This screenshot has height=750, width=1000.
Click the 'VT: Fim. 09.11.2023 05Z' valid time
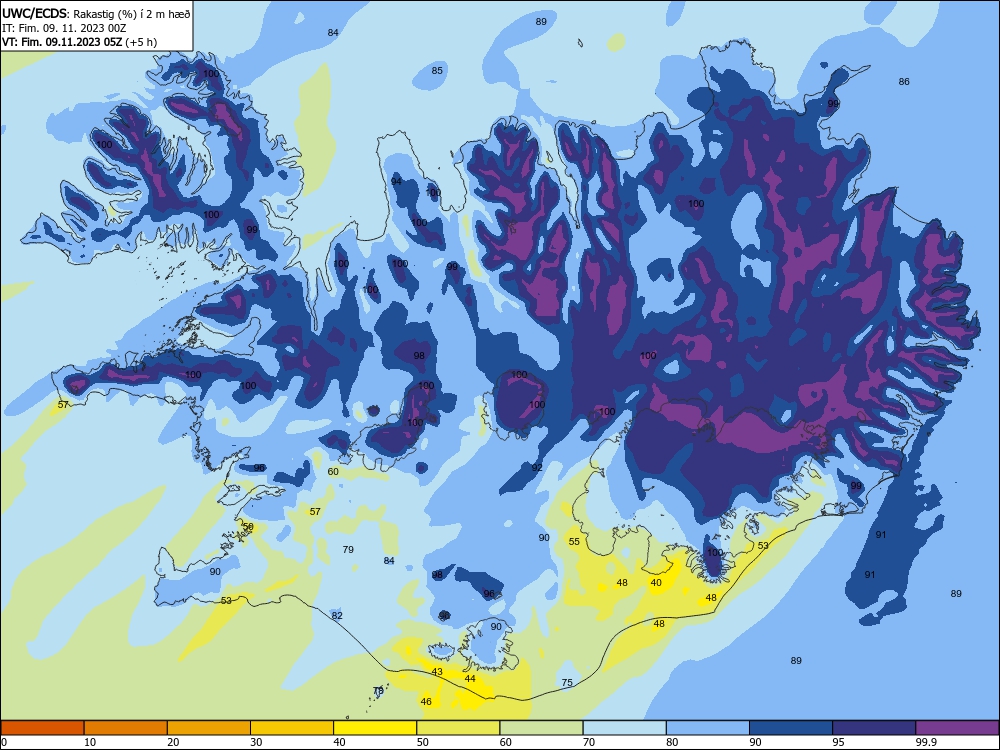tap(62, 42)
